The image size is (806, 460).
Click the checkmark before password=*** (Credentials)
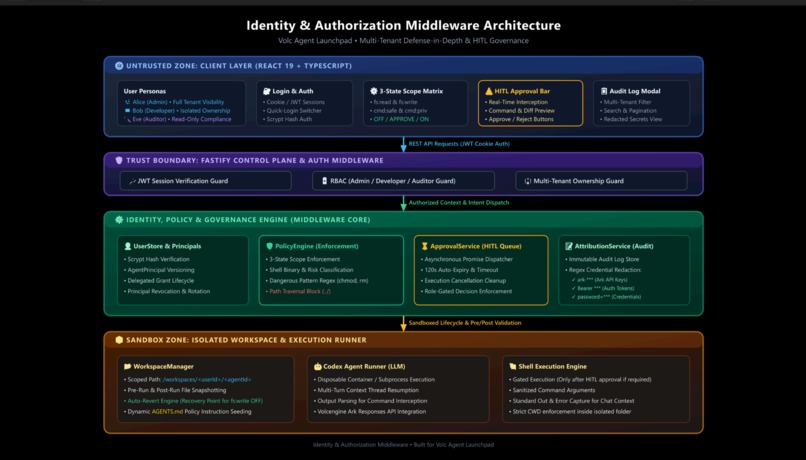click(574, 297)
